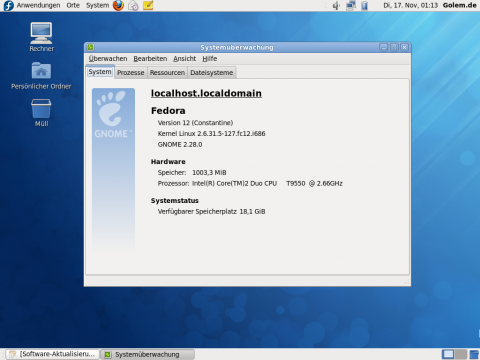
Task: Click the date and time clock
Action: click(410, 5)
